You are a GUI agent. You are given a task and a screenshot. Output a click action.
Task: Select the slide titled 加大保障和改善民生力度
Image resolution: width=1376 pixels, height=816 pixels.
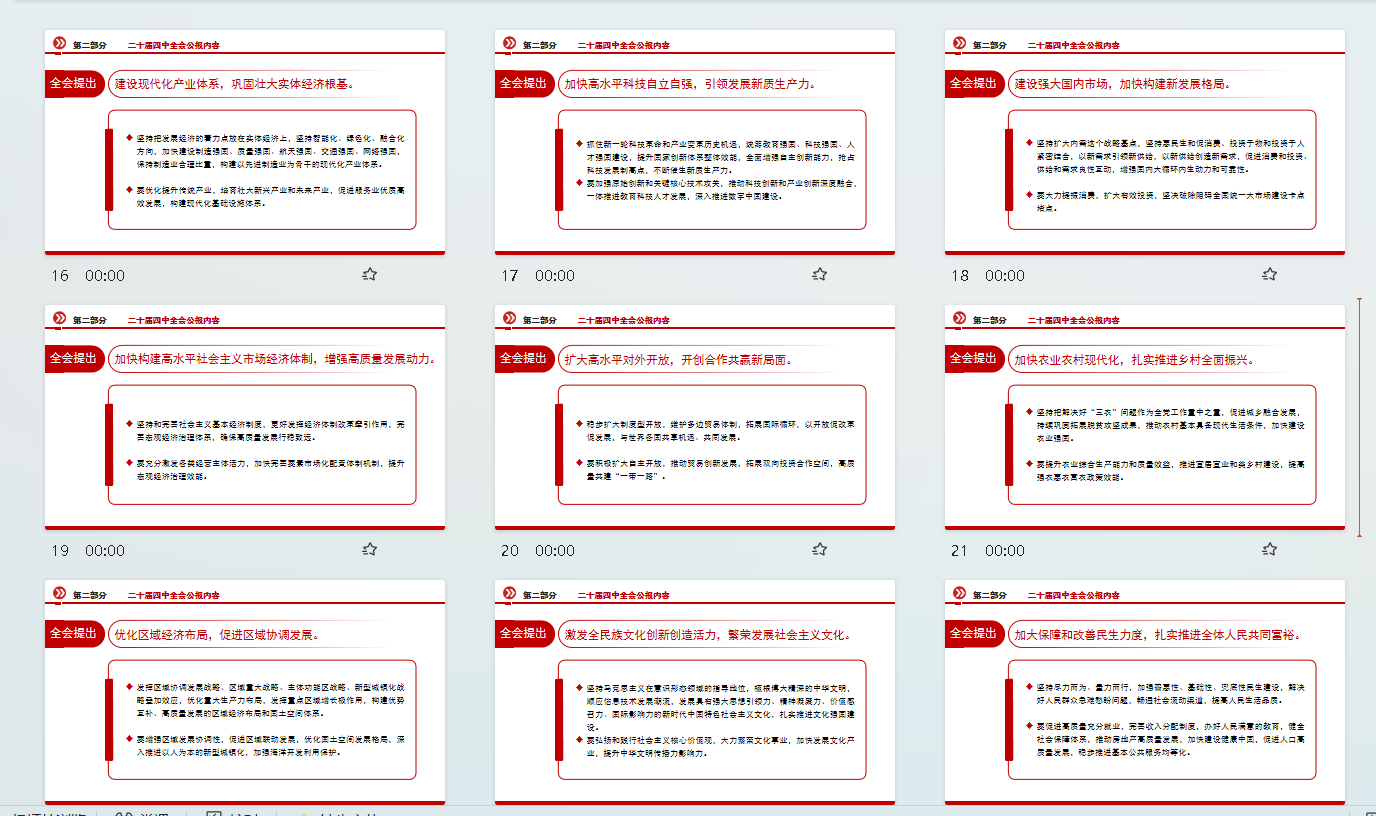pyautogui.click(x=1145, y=692)
